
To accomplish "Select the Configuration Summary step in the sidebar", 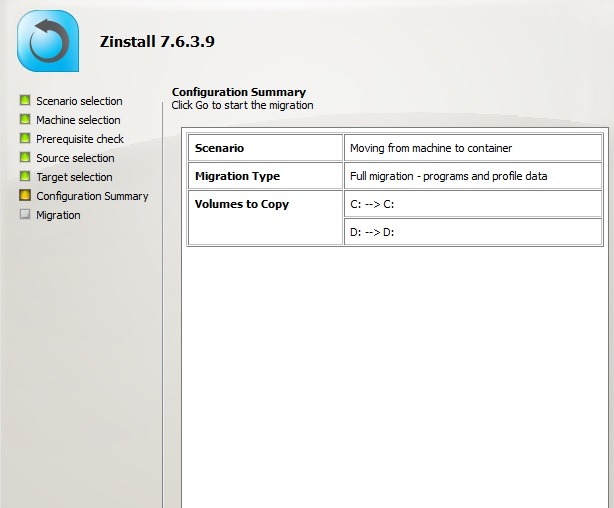I will pyautogui.click(x=92, y=196).
